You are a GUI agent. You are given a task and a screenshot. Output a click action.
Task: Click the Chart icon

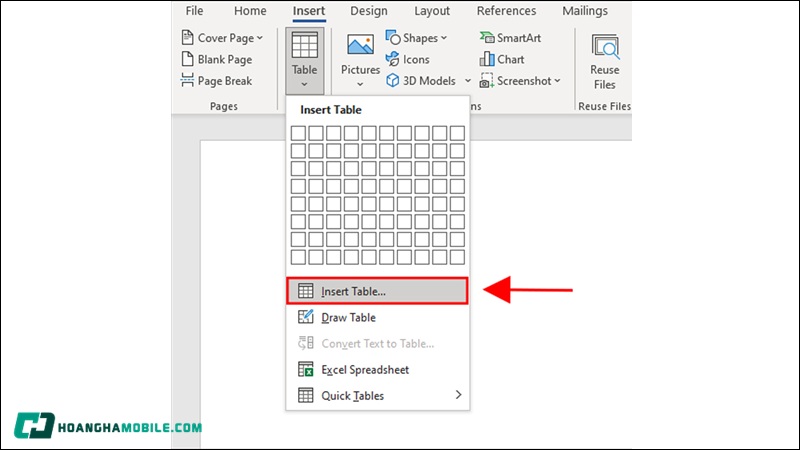point(487,59)
